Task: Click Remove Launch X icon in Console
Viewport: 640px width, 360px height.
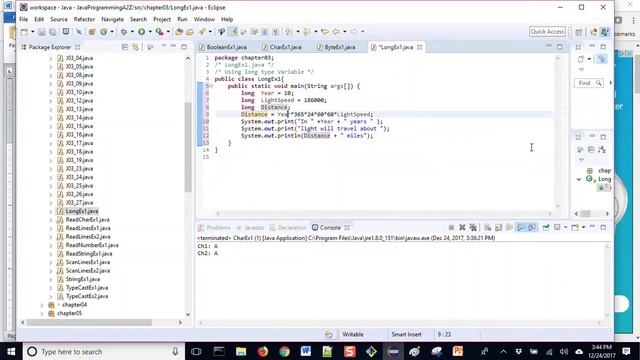Action: (x=462, y=227)
